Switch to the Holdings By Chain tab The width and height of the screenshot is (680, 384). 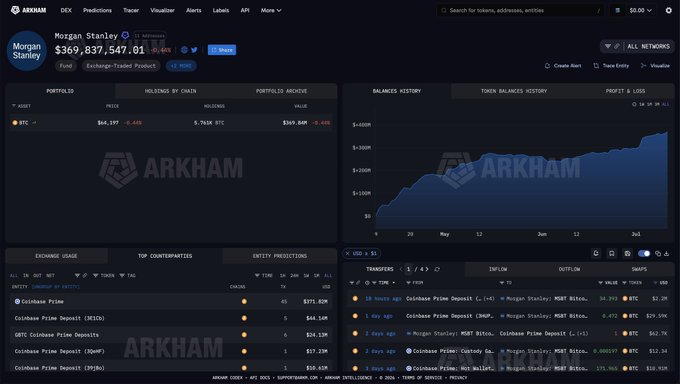point(170,91)
